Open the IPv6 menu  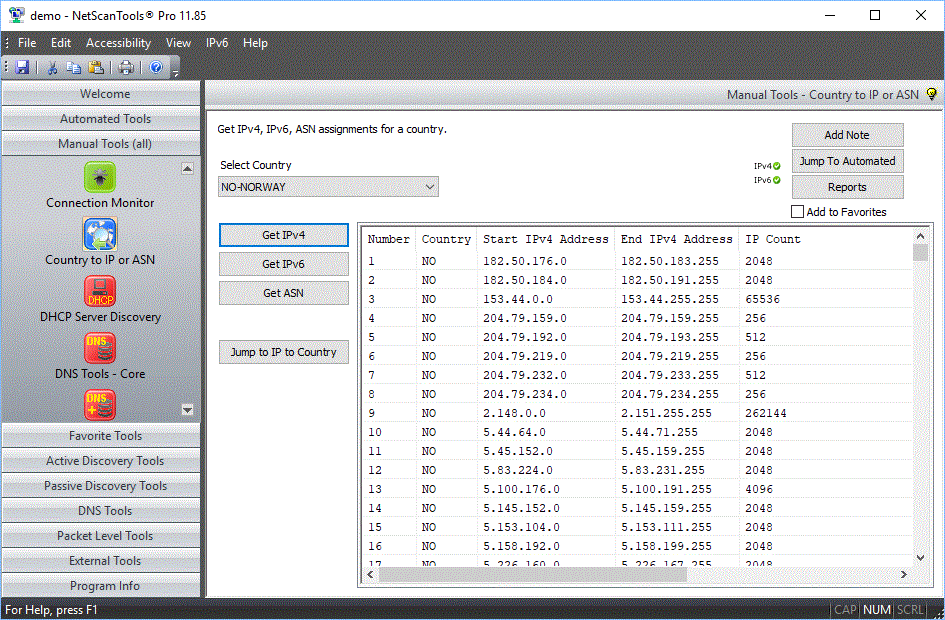pos(217,43)
